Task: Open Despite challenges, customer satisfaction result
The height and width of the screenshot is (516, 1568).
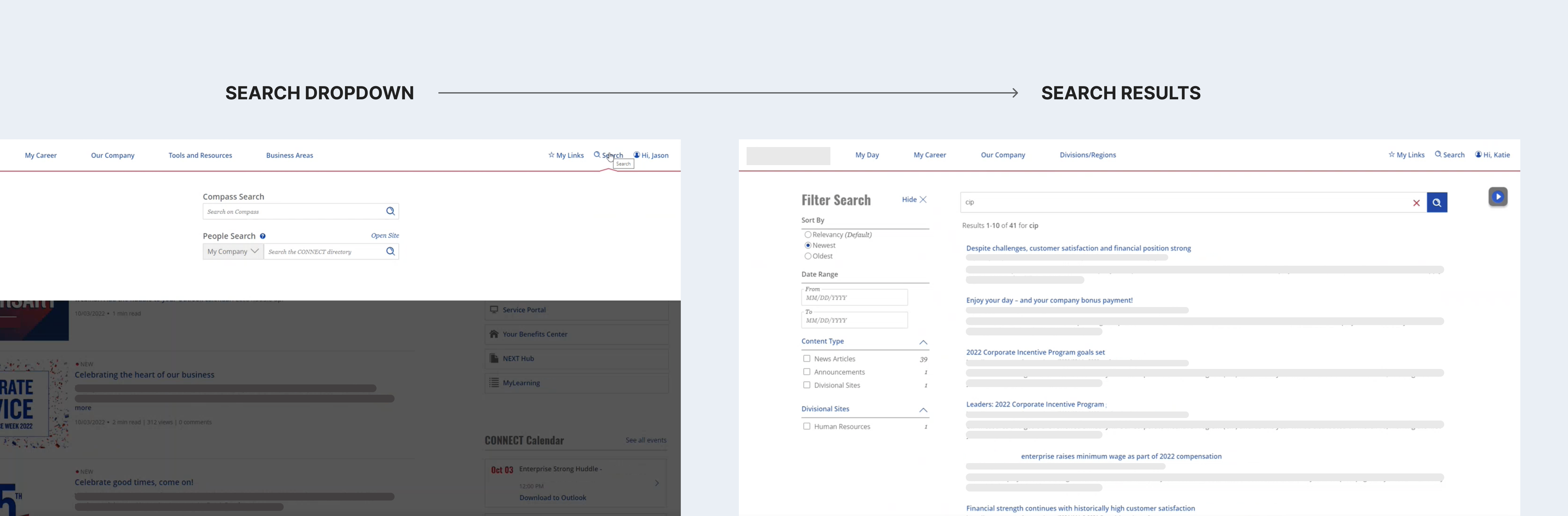Action: click(1078, 248)
